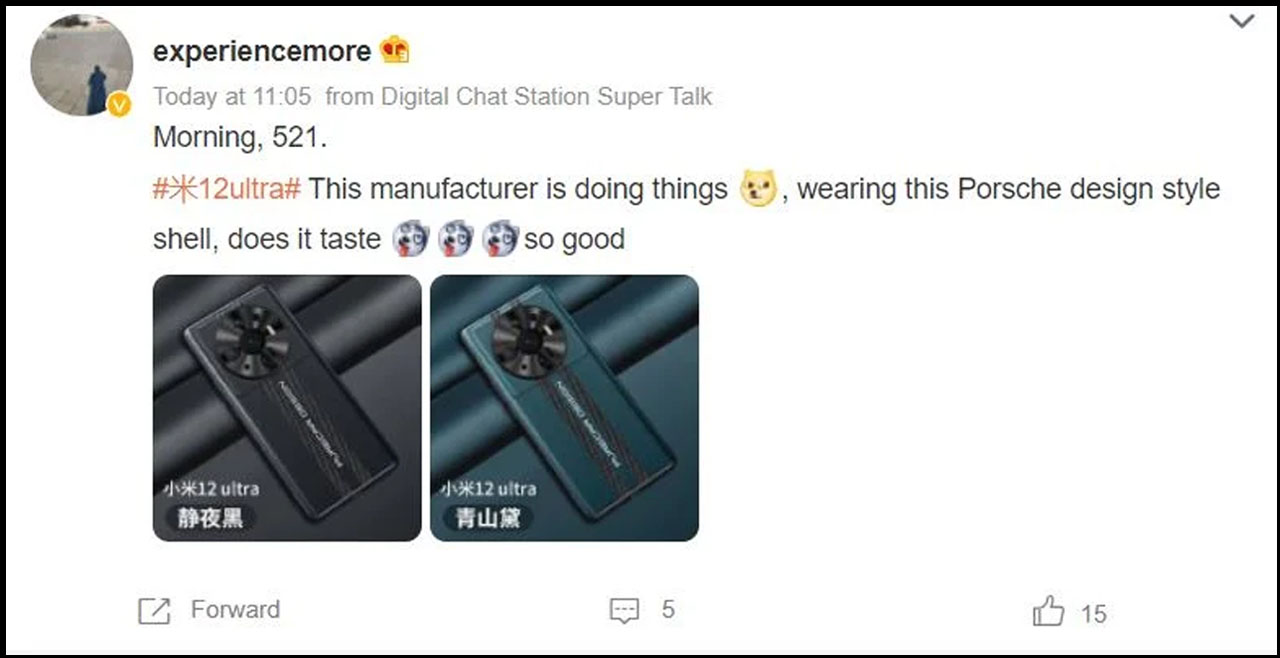Image resolution: width=1280 pixels, height=658 pixels.
Task: Click the Forward text label
Action: click(235, 610)
